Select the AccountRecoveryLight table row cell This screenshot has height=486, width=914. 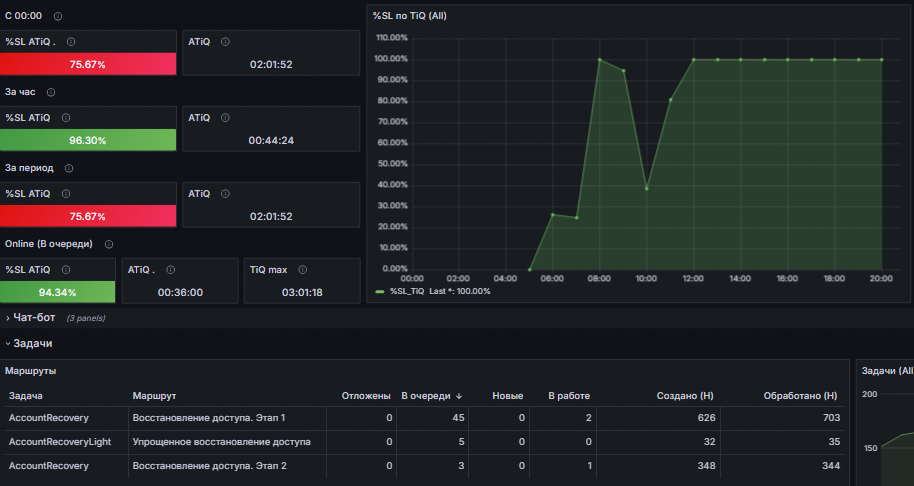[59, 442]
